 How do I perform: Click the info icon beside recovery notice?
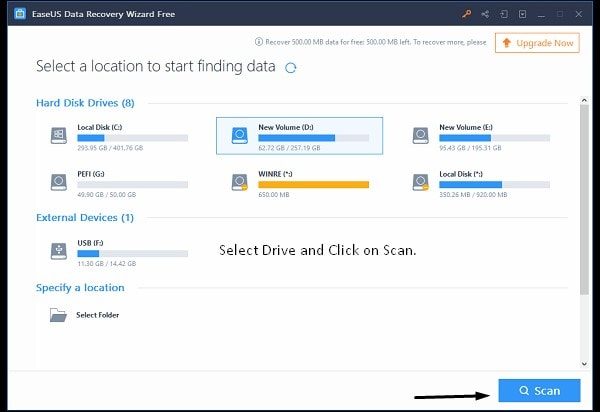pyautogui.click(x=259, y=42)
